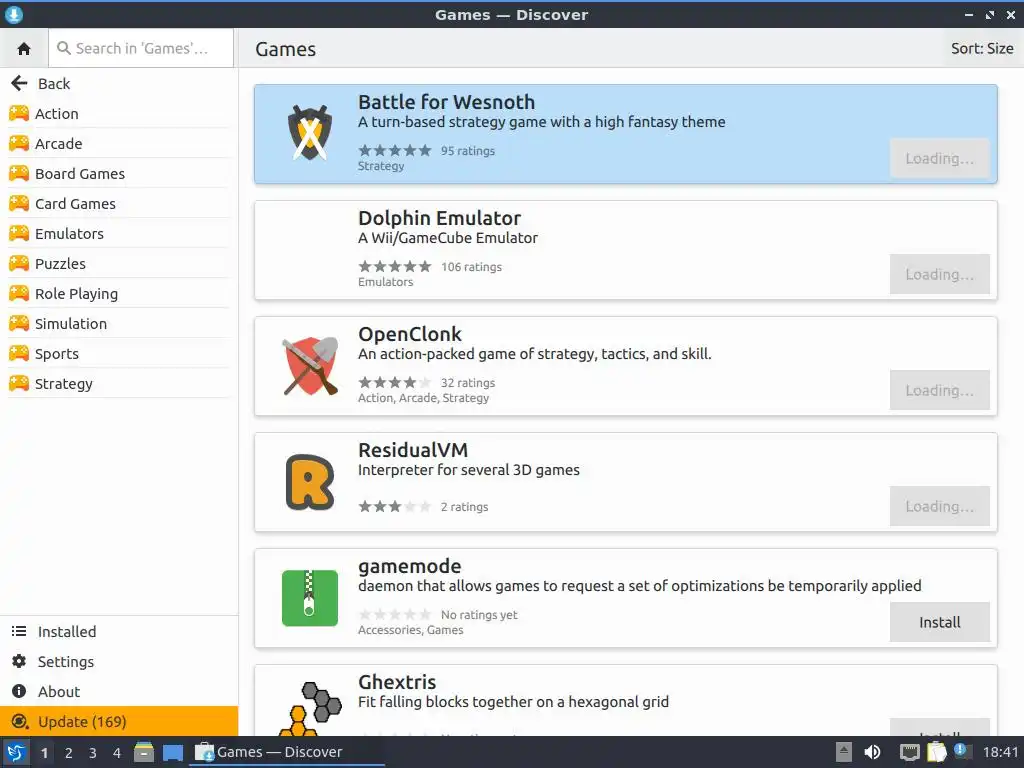Open the Installed applications page
Screen dimensions: 1024x768
pos(119,632)
